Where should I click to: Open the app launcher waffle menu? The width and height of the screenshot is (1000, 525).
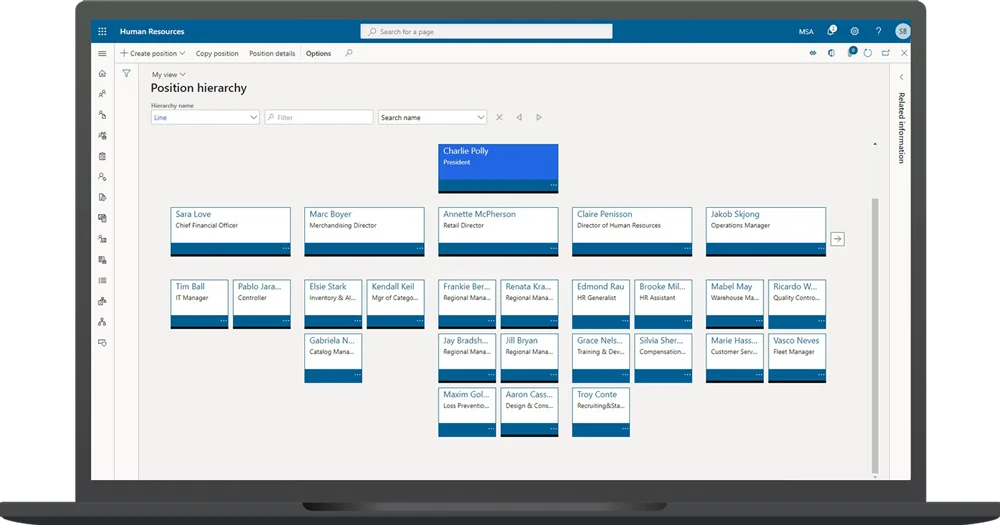(x=102, y=32)
